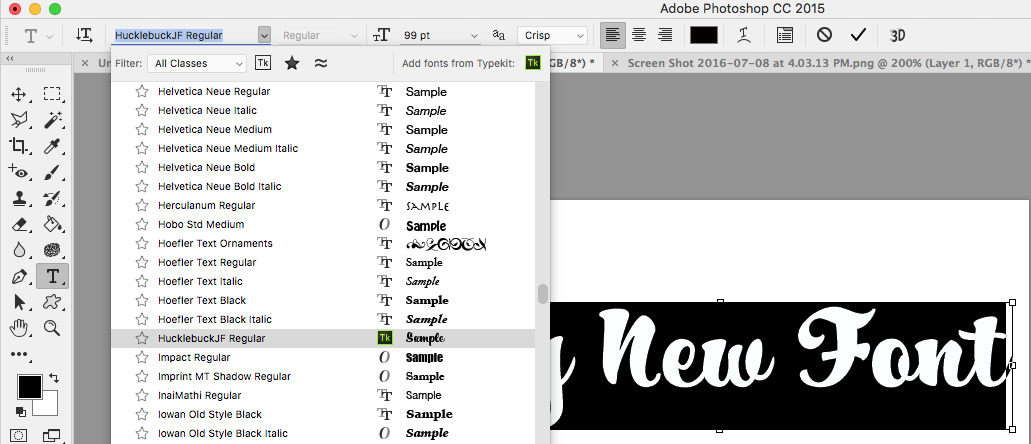The width and height of the screenshot is (1031, 444).
Task: Click the font list scrollbar thumb
Action: pos(542,293)
